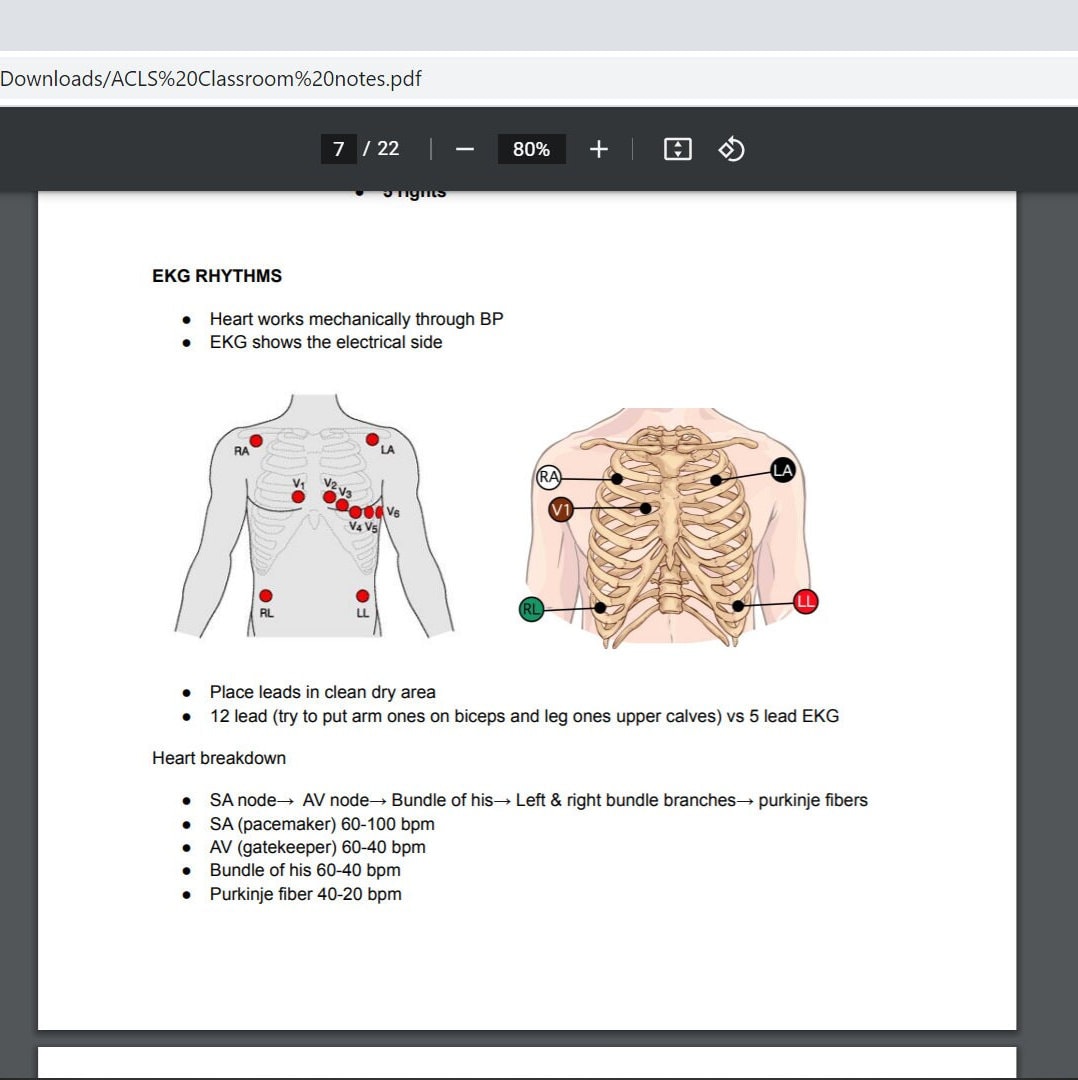Click the current zoom level showing 80%
Viewport: 1078px width, 1080px height.
[531, 148]
